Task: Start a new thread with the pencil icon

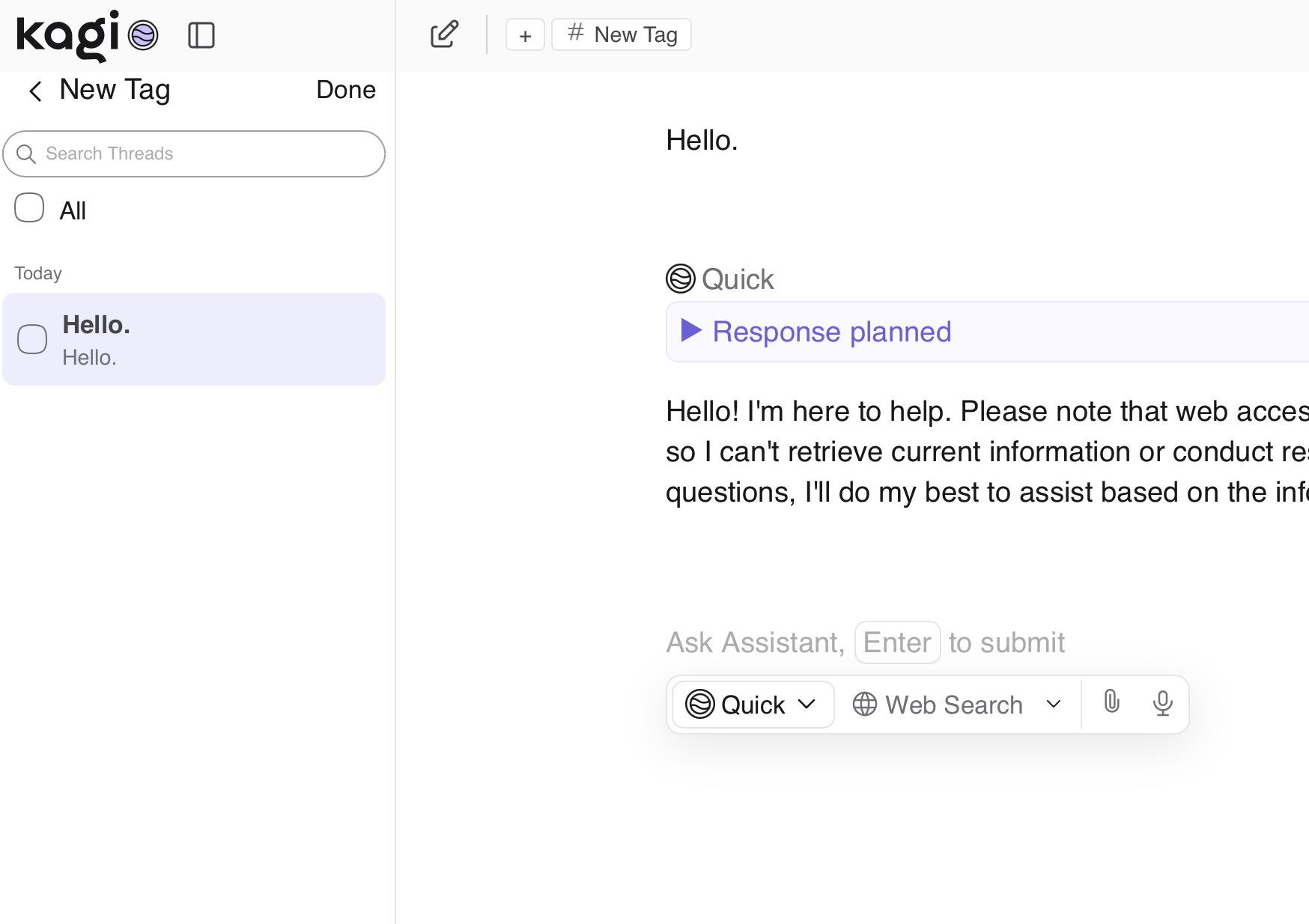Action: pos(443,34)
